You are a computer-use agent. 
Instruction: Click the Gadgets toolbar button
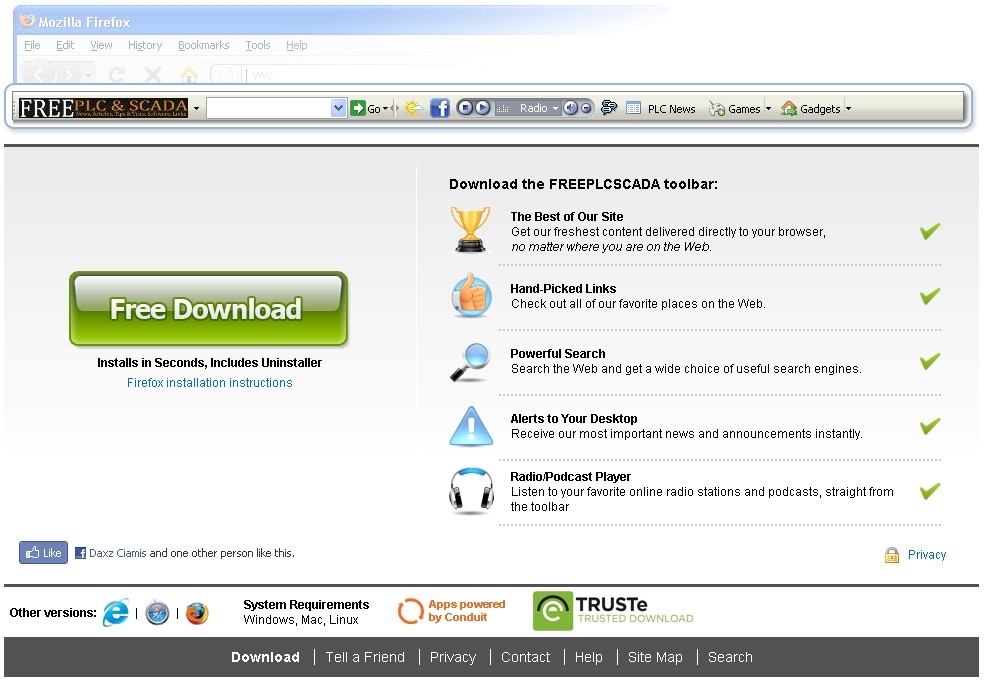[x=810, y=109]
